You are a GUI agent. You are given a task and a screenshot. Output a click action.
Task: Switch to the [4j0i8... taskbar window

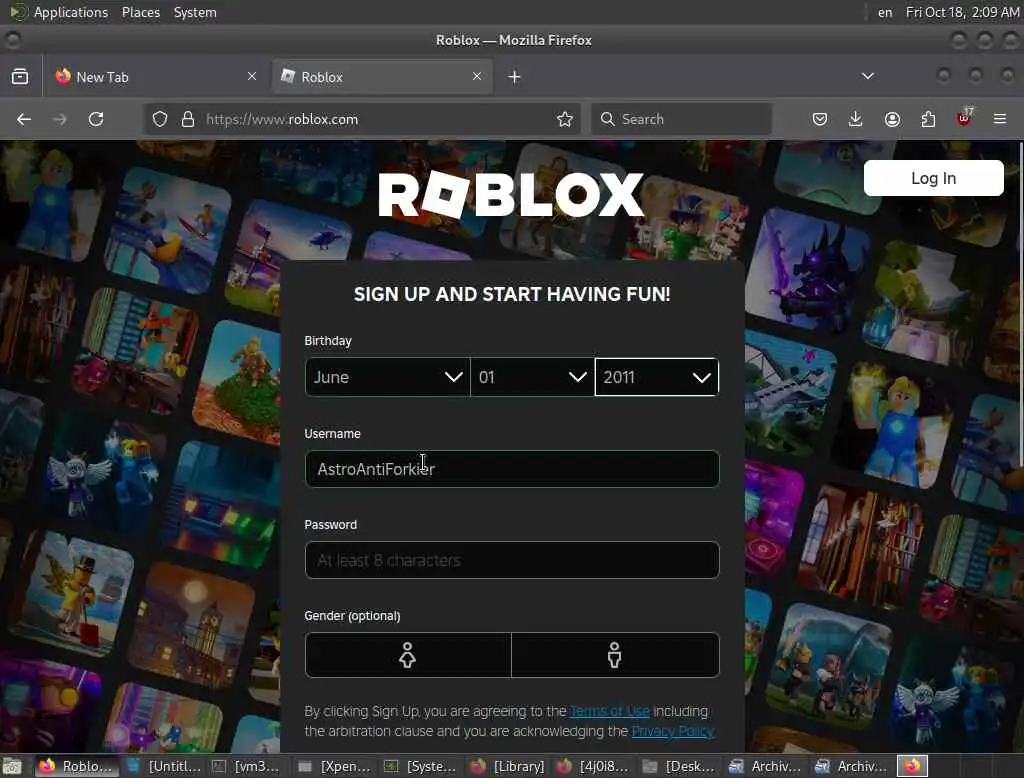pos(593,766)
